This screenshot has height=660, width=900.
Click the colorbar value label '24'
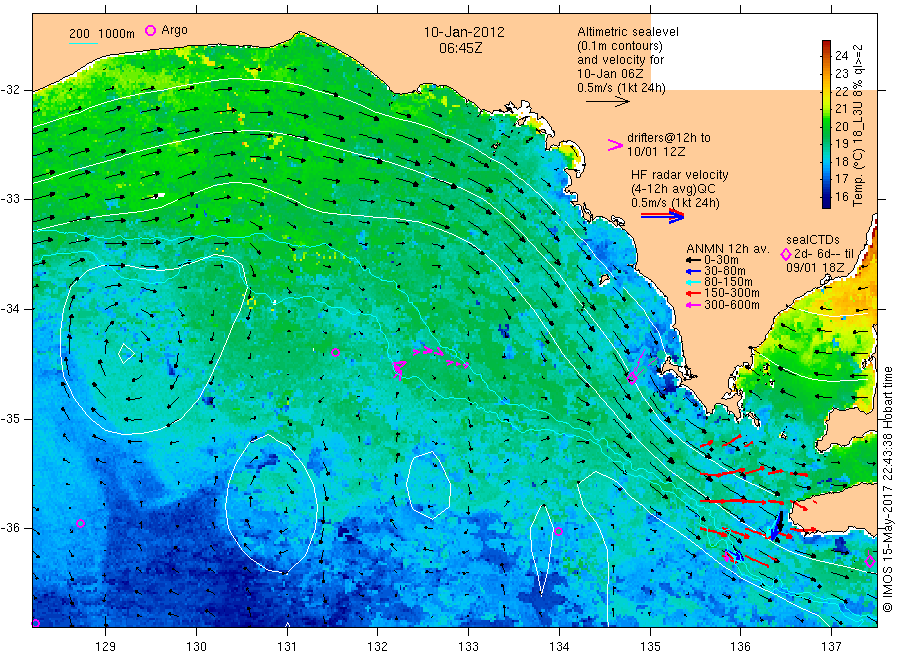pos(841,56)
